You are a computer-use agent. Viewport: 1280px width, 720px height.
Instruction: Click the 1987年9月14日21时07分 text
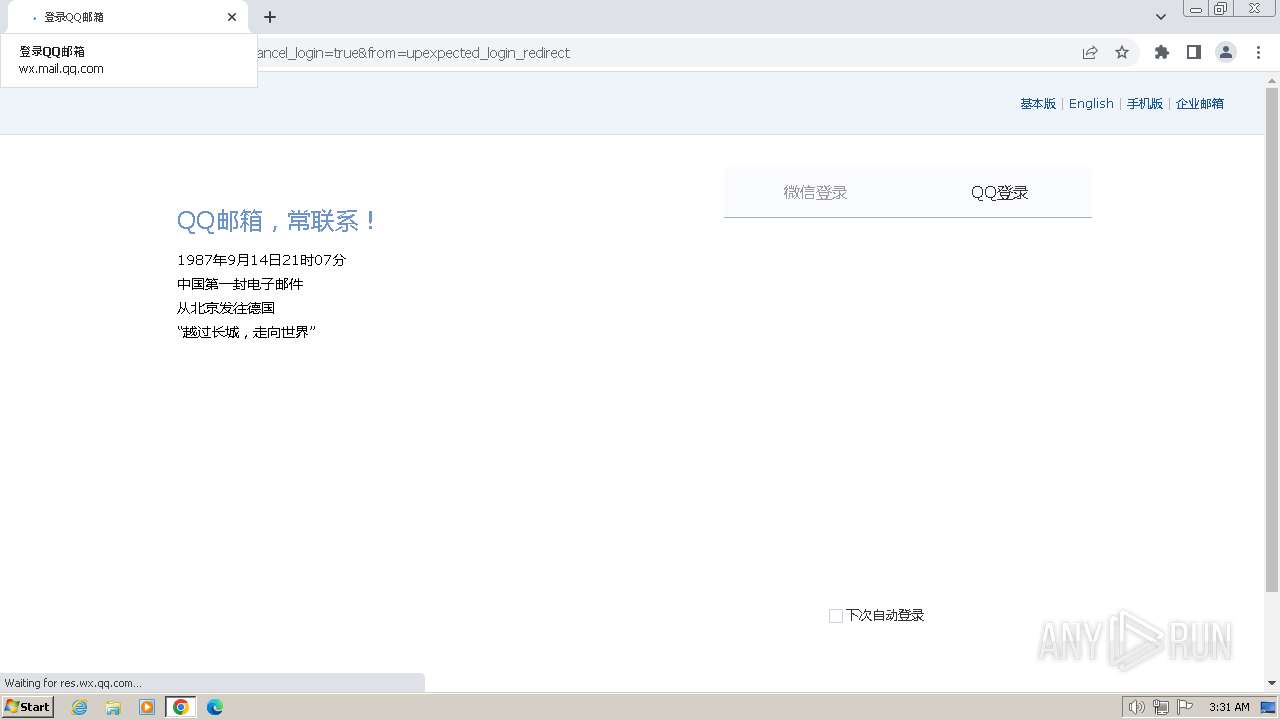click(x=261, y=260)
